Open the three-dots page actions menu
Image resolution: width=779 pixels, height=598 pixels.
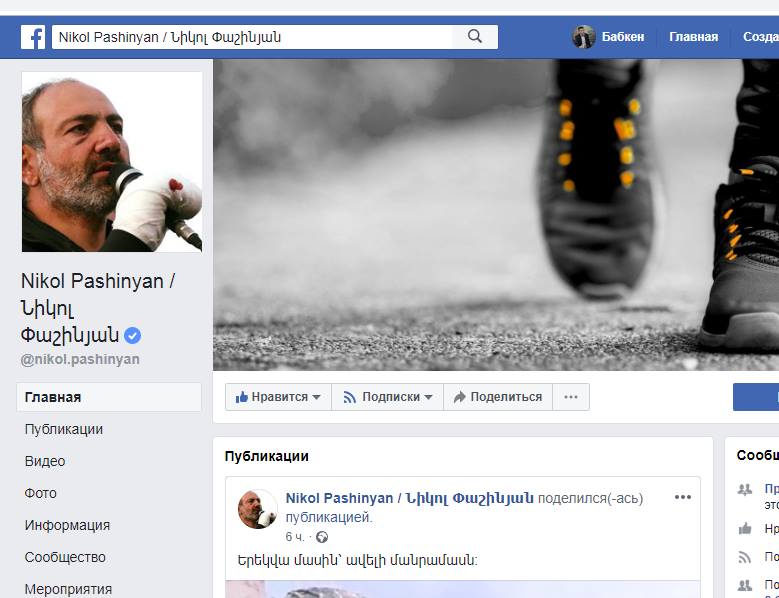click(571, 397)
